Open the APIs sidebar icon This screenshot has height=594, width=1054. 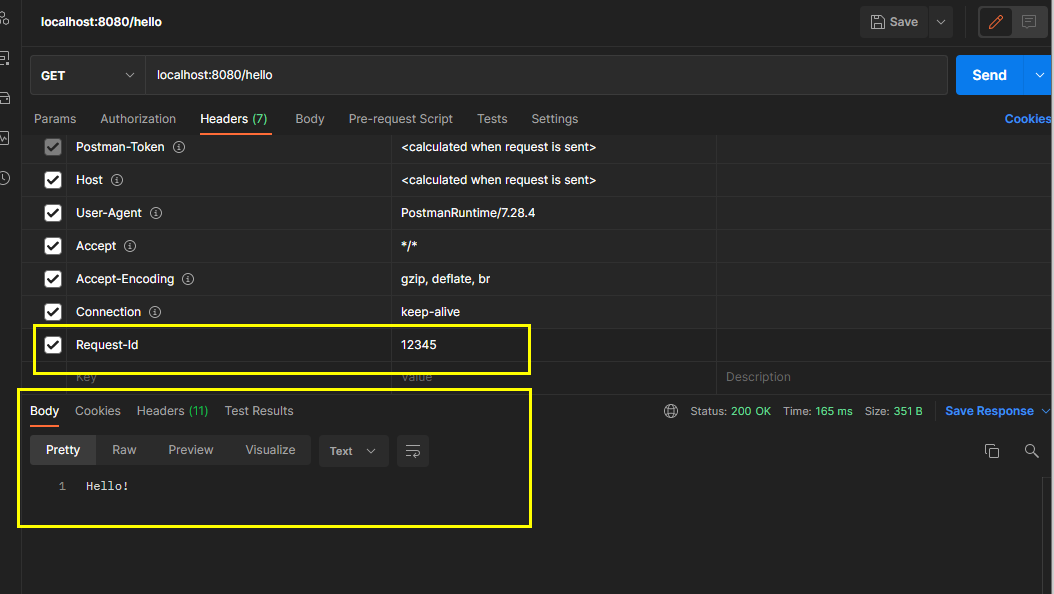click(x=5, y=19)
